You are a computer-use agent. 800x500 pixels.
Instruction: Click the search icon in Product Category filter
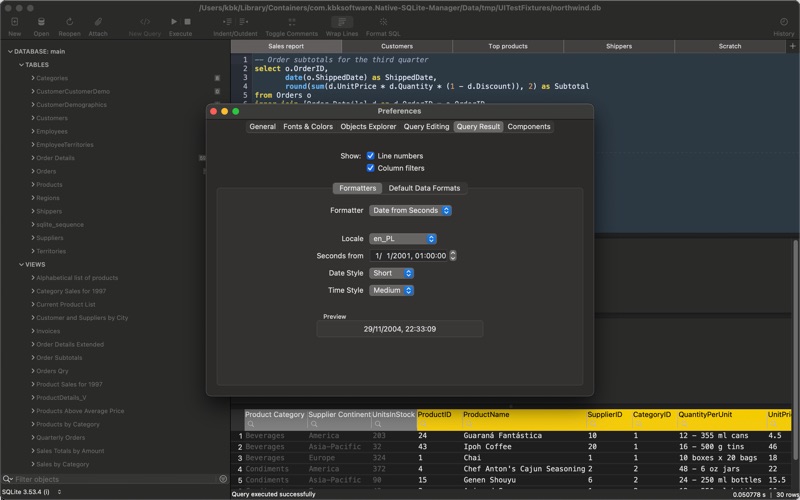(250, 424)
